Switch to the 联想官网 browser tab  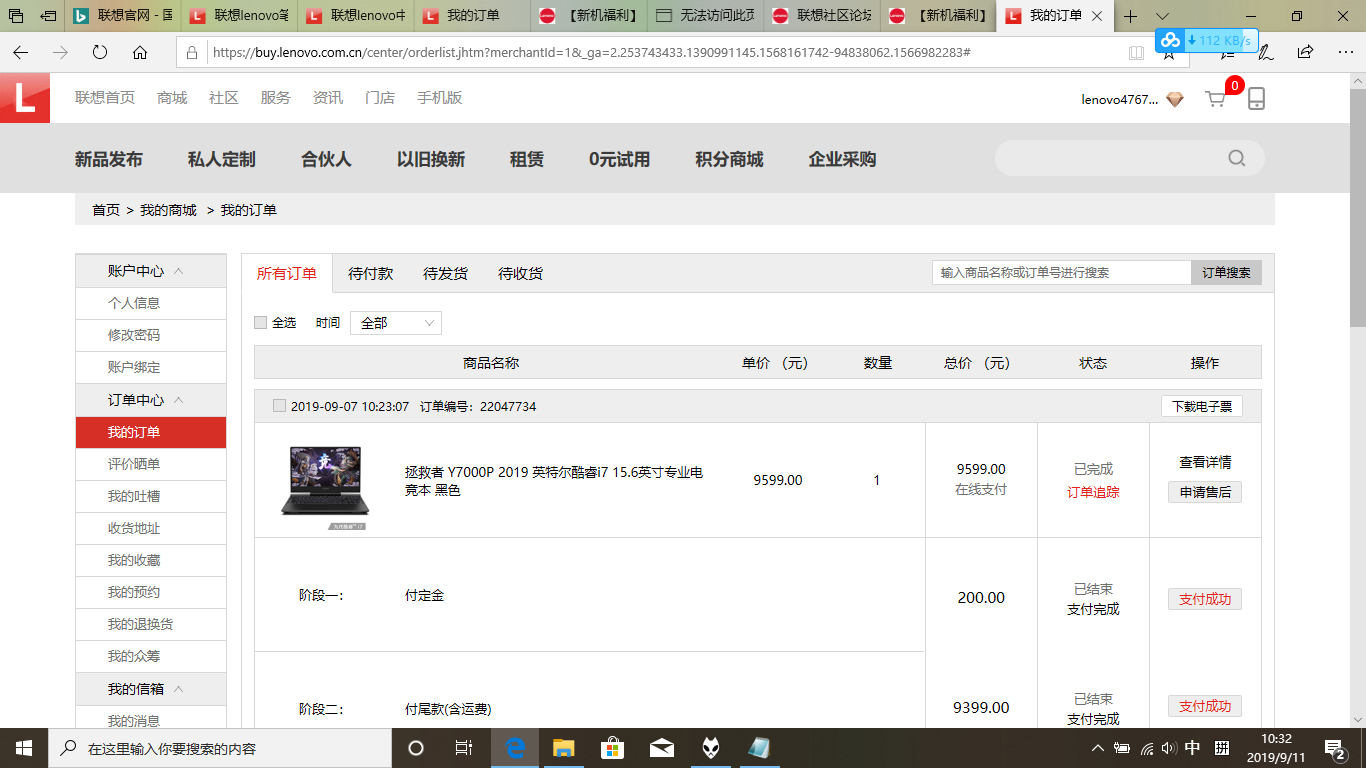(x=123, y=16)
